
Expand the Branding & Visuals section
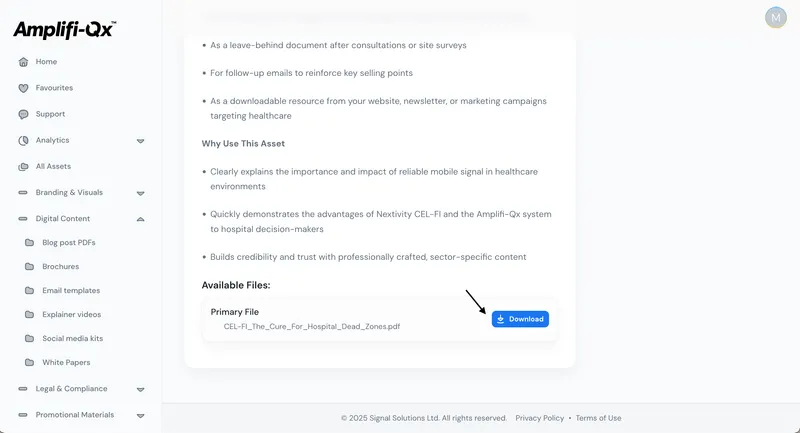coord(141,193)
